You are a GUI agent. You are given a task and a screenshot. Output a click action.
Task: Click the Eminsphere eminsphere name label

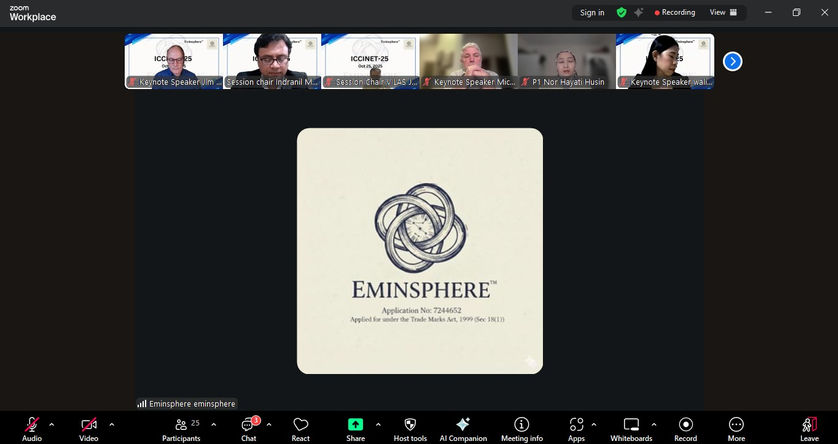(187, 404)
